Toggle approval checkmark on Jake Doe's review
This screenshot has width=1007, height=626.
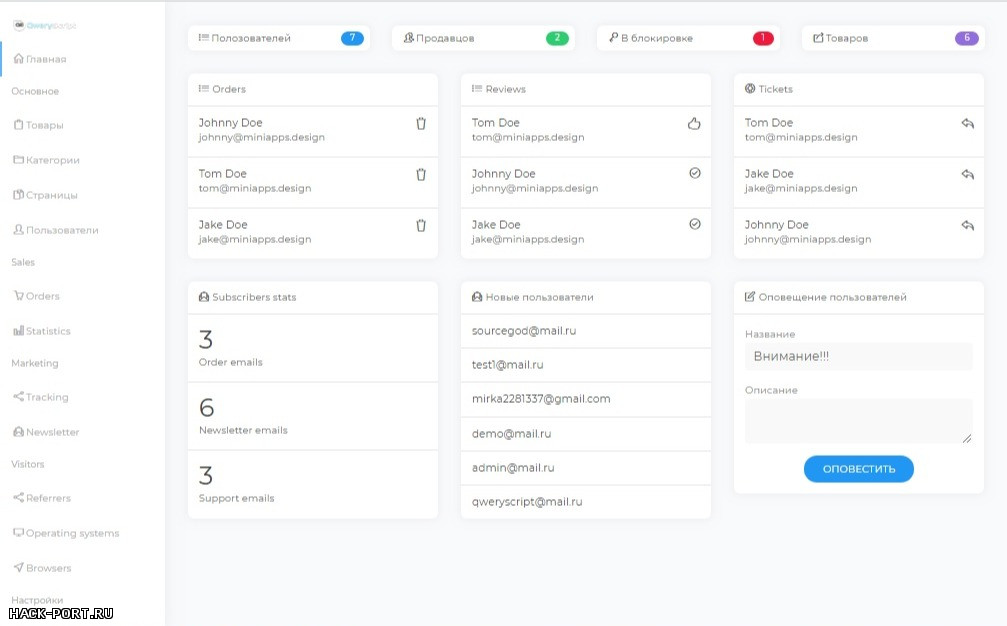tap(695, 224)
